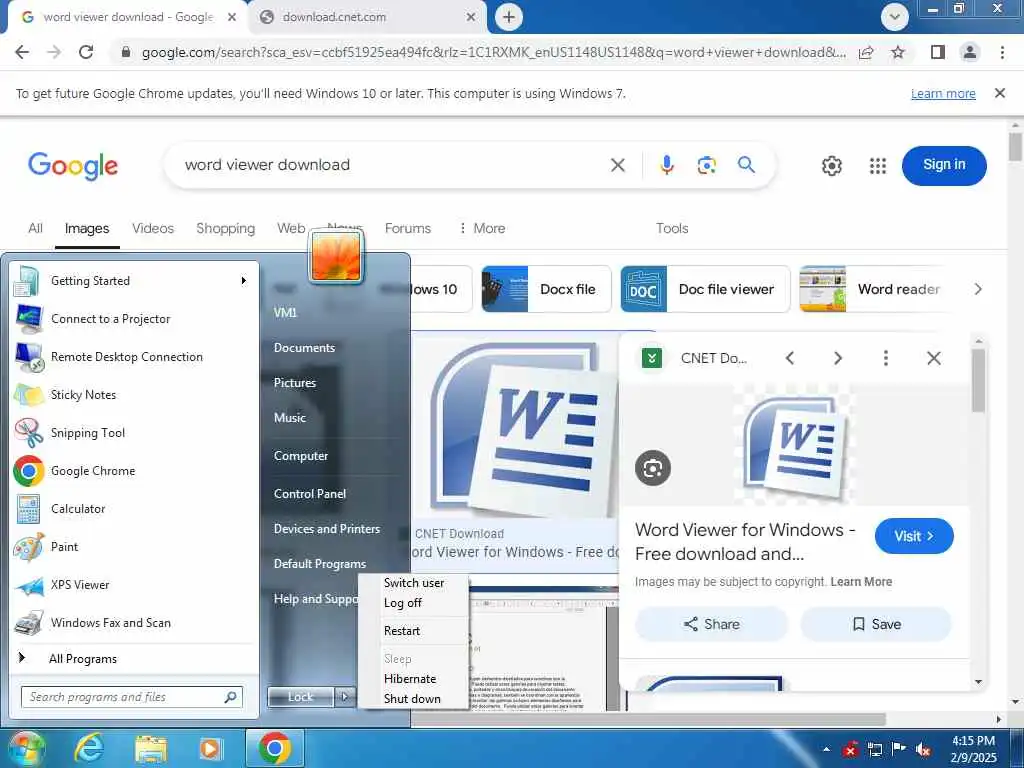Image resolution: width=1024 pixels, height=768 pixels.
Task: Launch Paint from Start menu
Action: (134, 547)
